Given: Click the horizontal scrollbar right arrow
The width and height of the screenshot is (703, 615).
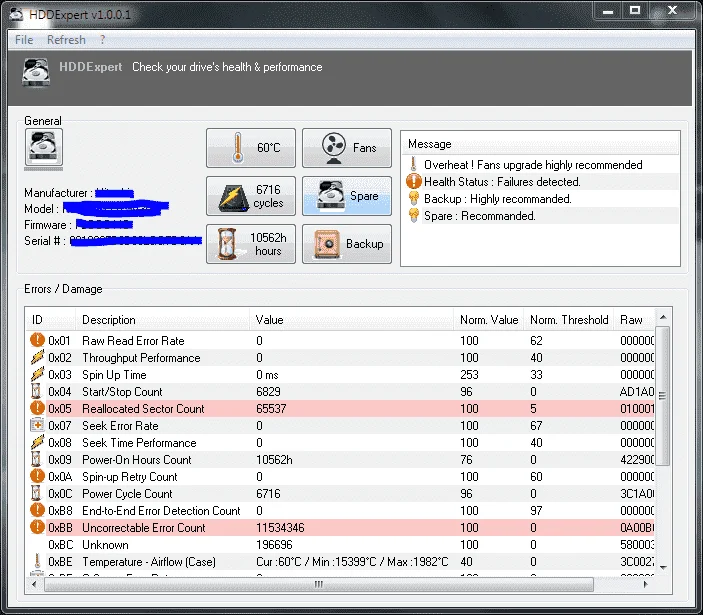Looking at the screenshot, I should [x=646, y=584].
